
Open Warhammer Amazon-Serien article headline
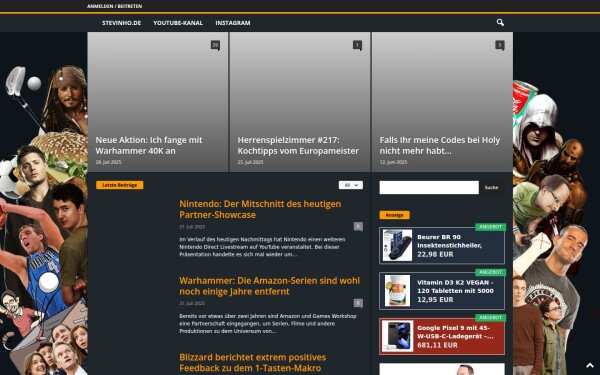(269, 286)
